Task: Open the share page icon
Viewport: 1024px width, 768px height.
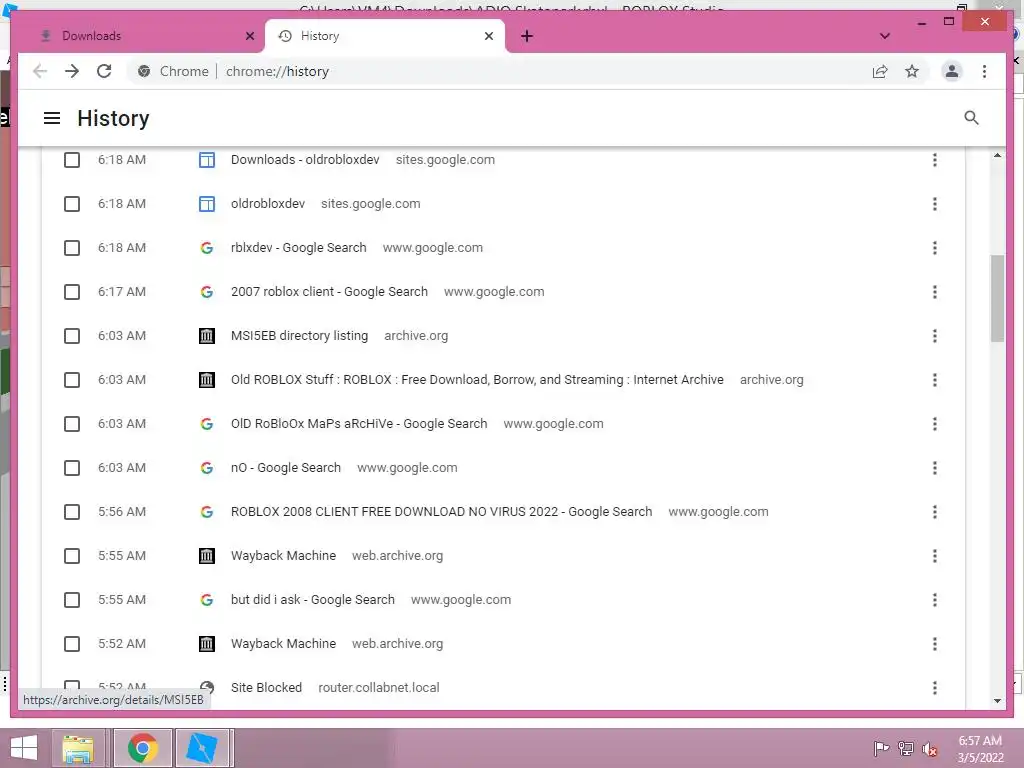Action: point(880,71)
